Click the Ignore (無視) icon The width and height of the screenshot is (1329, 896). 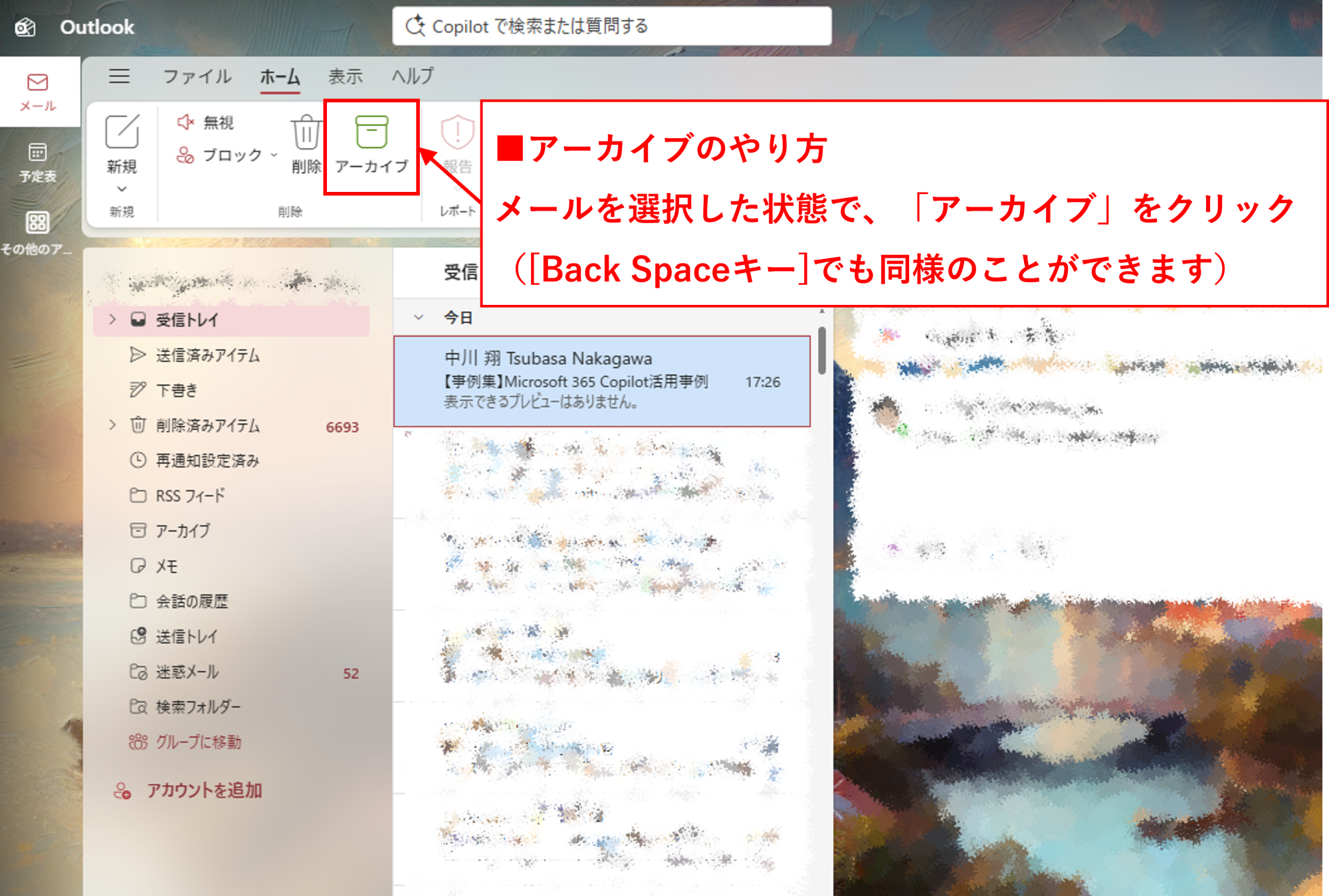point(185,122)
